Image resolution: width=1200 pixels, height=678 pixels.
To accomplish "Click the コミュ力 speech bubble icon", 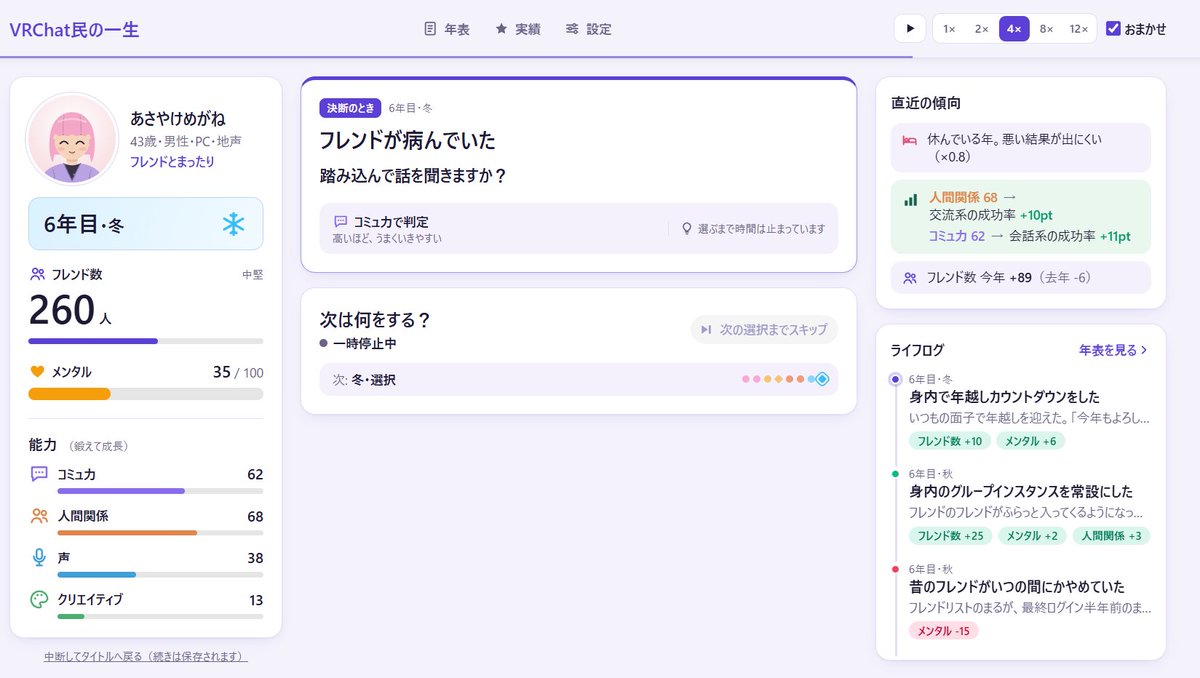I will pyautogui.click(x=39, y=474).
